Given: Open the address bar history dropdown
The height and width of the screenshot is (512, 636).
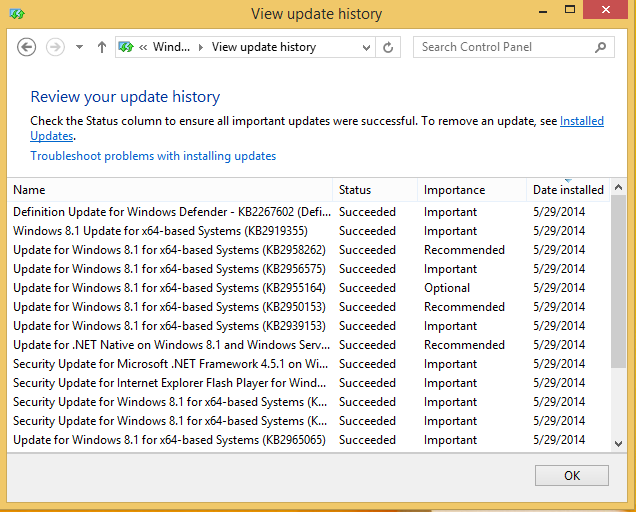Looking at the screenshot, I should pos(366,47).
